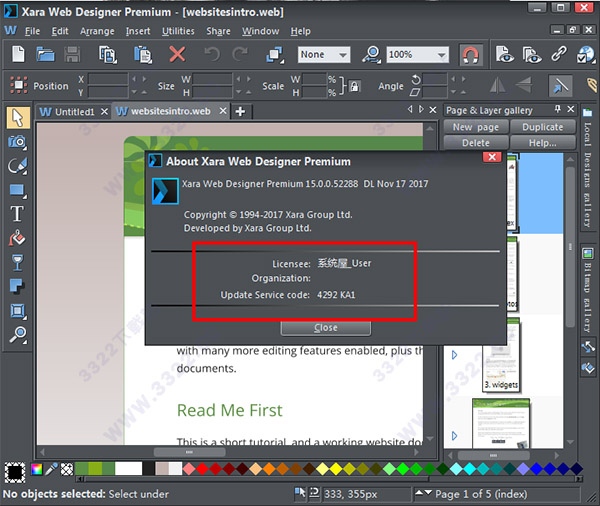
Task: Select the Rectangle tool
Action: click(18, 190)
